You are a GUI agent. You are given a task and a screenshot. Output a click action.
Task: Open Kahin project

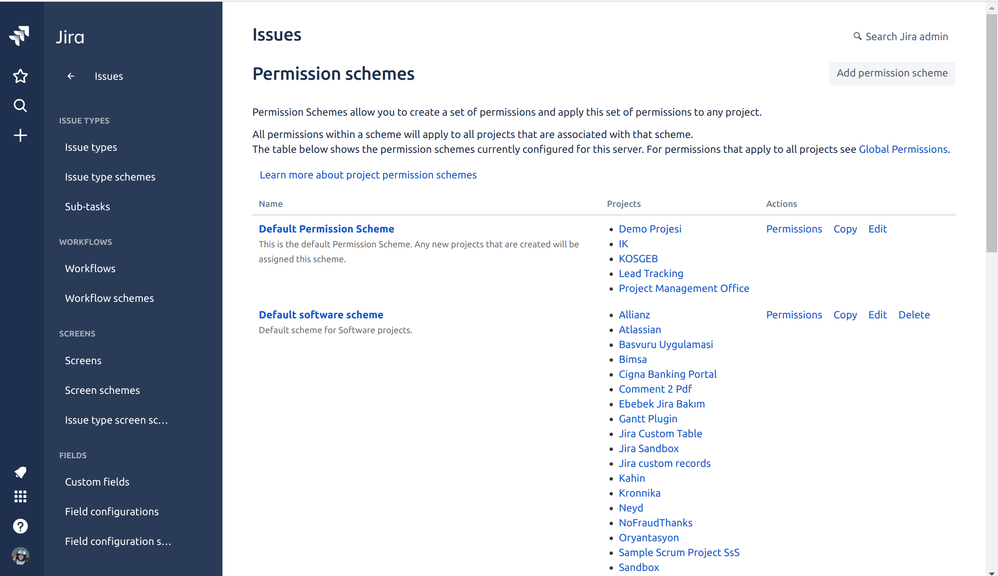632,478
